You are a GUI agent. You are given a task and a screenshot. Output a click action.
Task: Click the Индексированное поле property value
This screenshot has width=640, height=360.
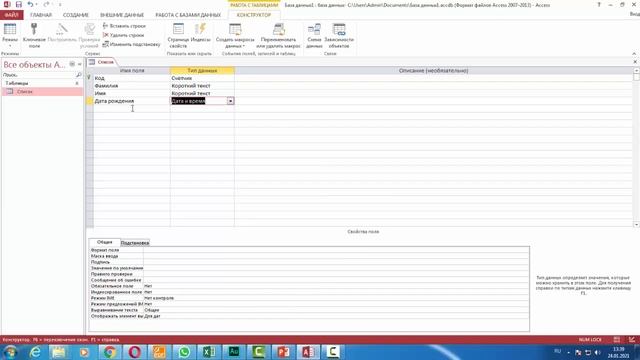point(336,292)
